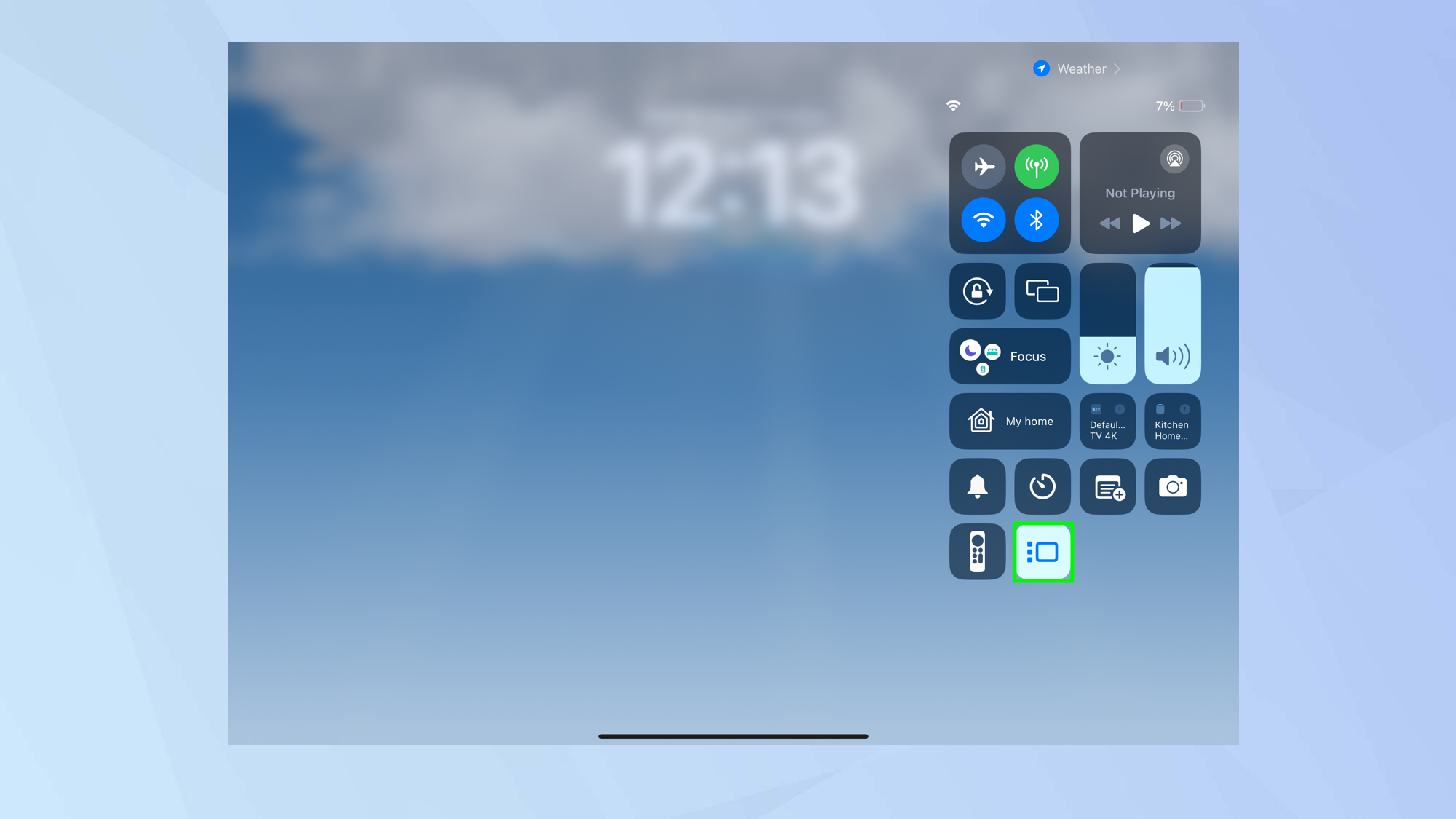Viewport: 1456px width, 819px height.
Task: Open the Apple TV remote control
Action: 977,552
